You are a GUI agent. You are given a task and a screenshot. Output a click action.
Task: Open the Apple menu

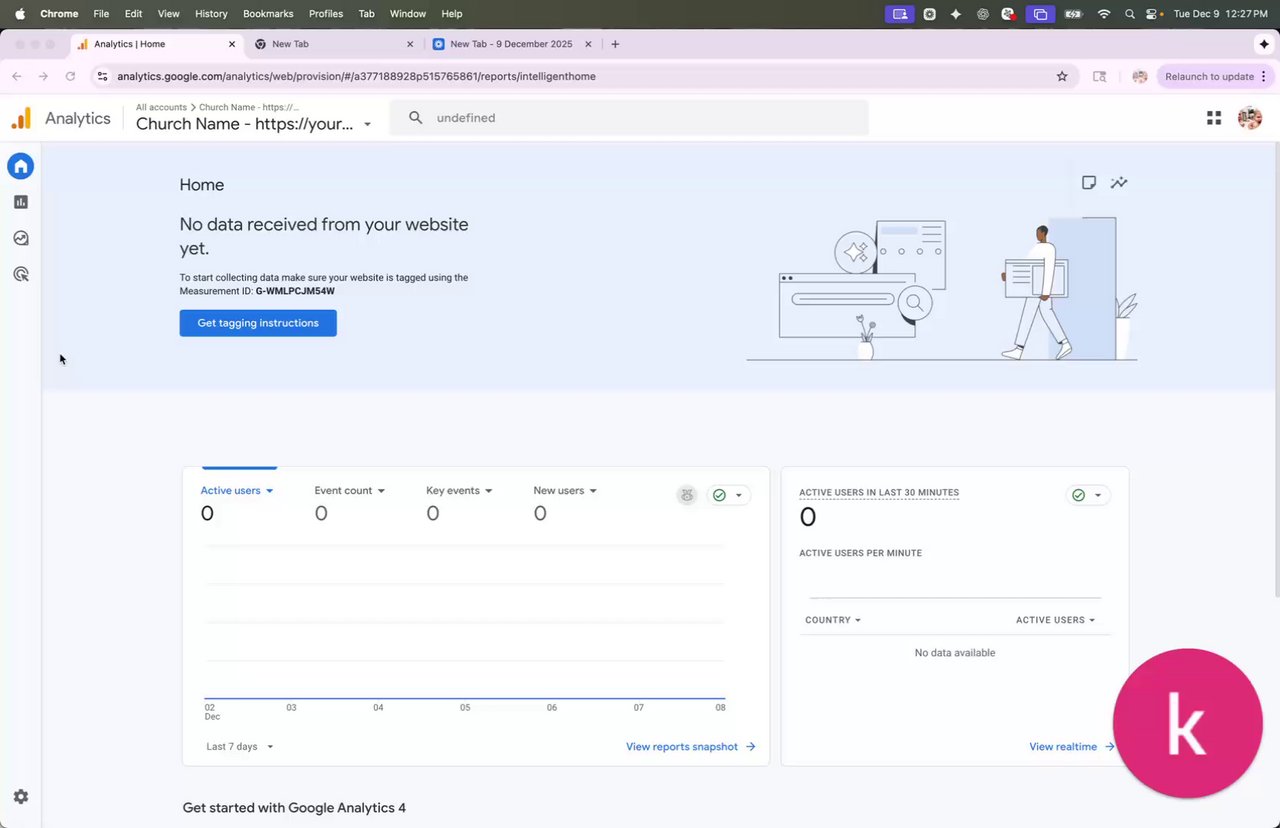point(20,14)
